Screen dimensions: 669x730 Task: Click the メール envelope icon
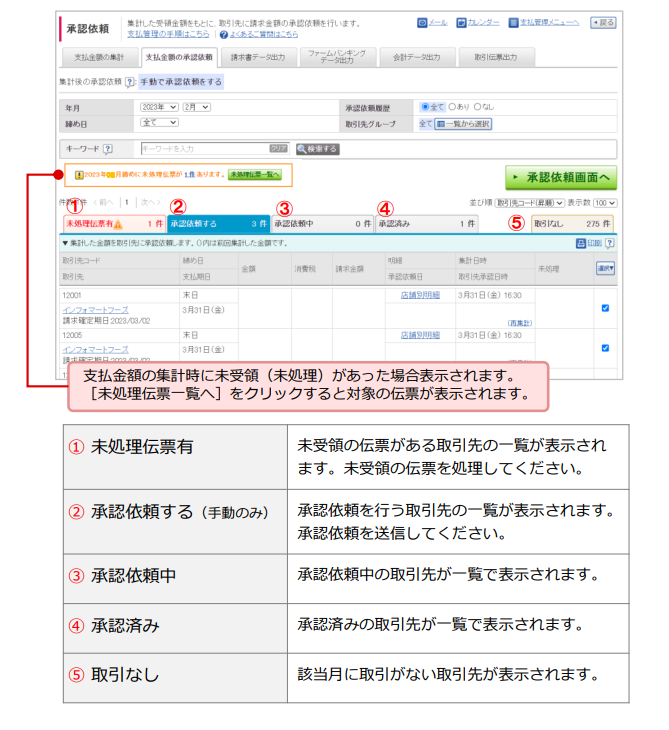coord(421,22)
